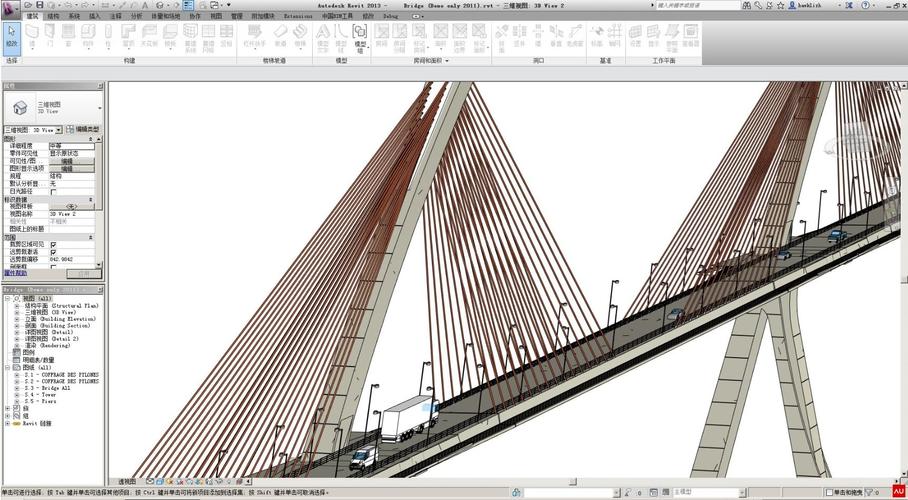Viewport: 908px width, 500px height.
Task: Toggle the 日光路径 checkbox
Action: (x=53, y=191)
